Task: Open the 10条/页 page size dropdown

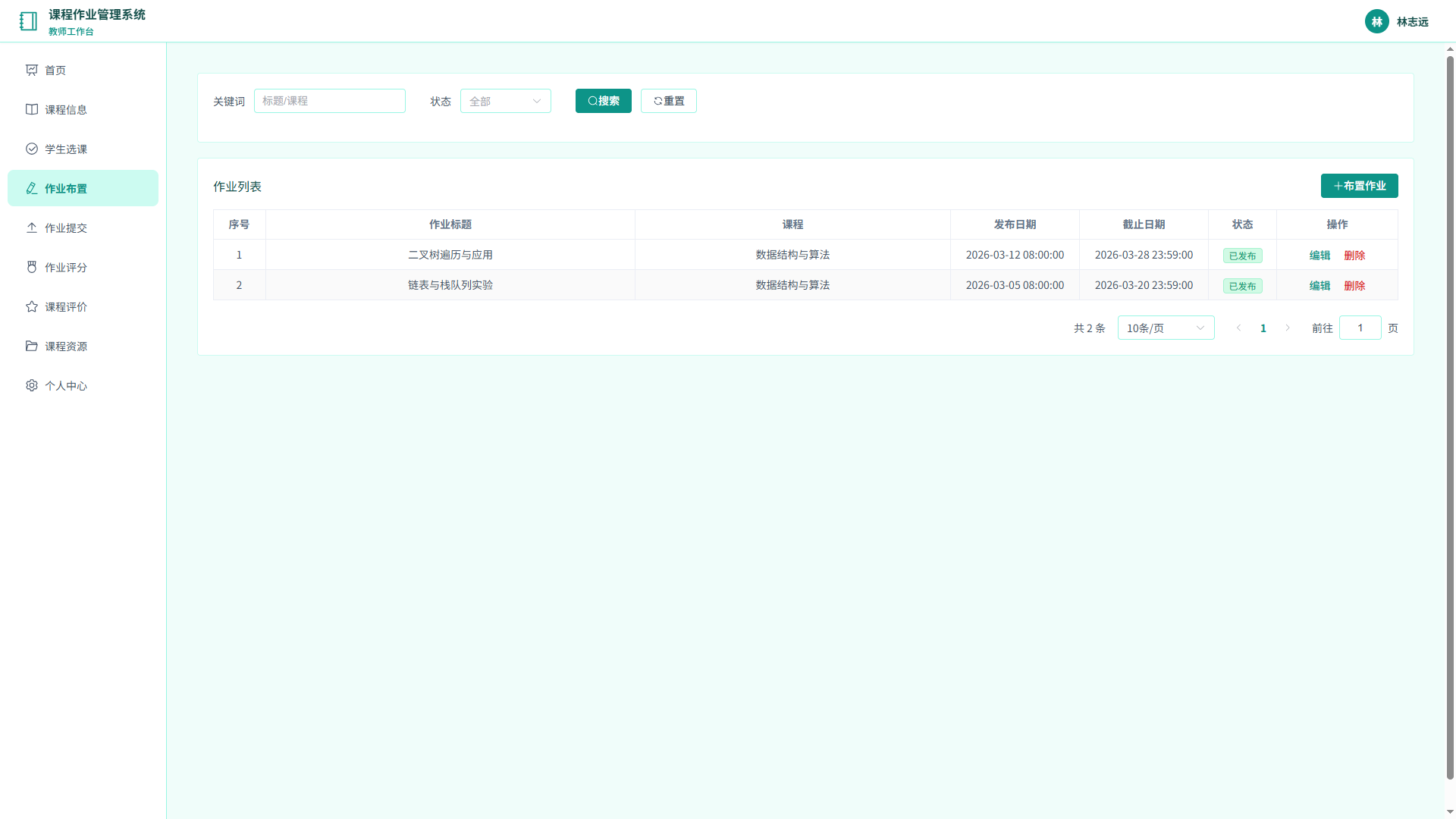Action: point(1166,328)
